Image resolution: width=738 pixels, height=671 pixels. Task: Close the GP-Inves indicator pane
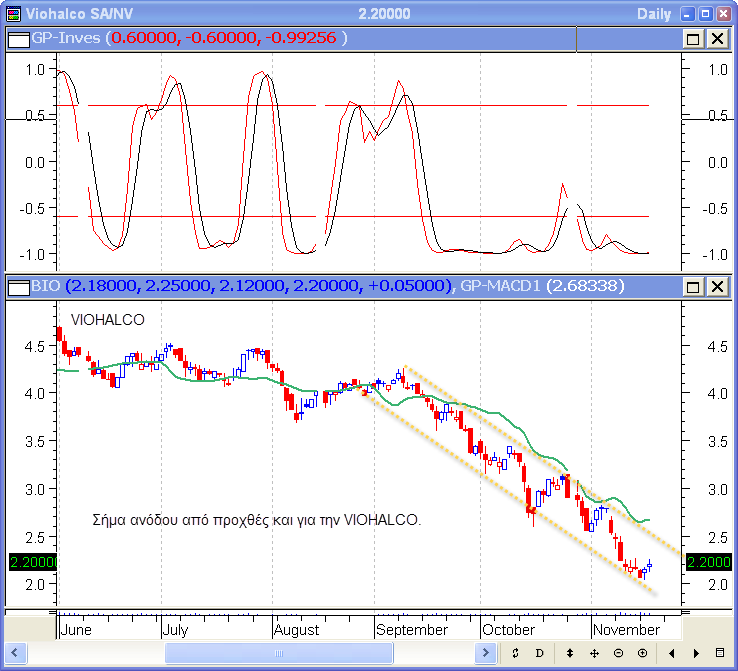coord(717,38)
